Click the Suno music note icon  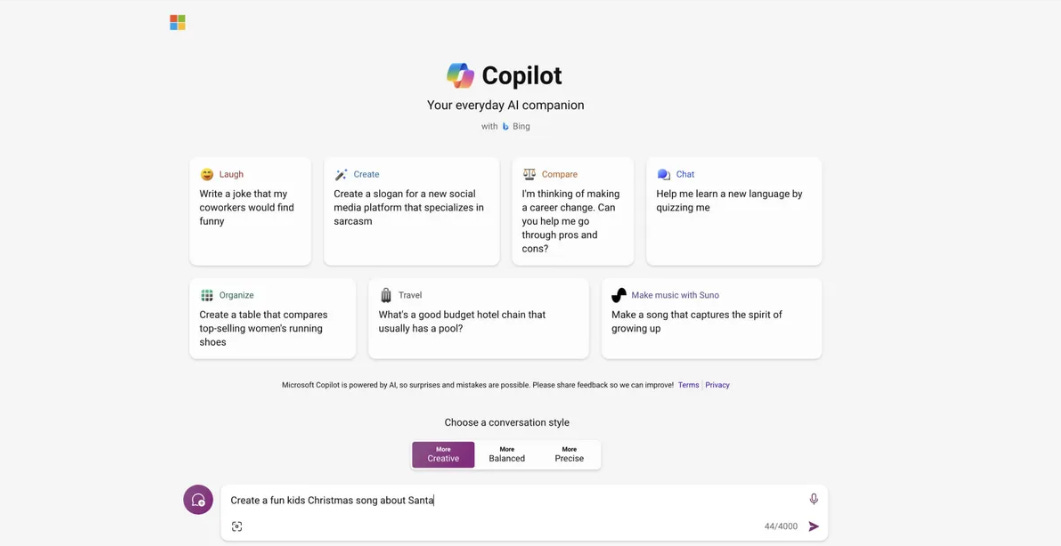(x=619, y=295)
